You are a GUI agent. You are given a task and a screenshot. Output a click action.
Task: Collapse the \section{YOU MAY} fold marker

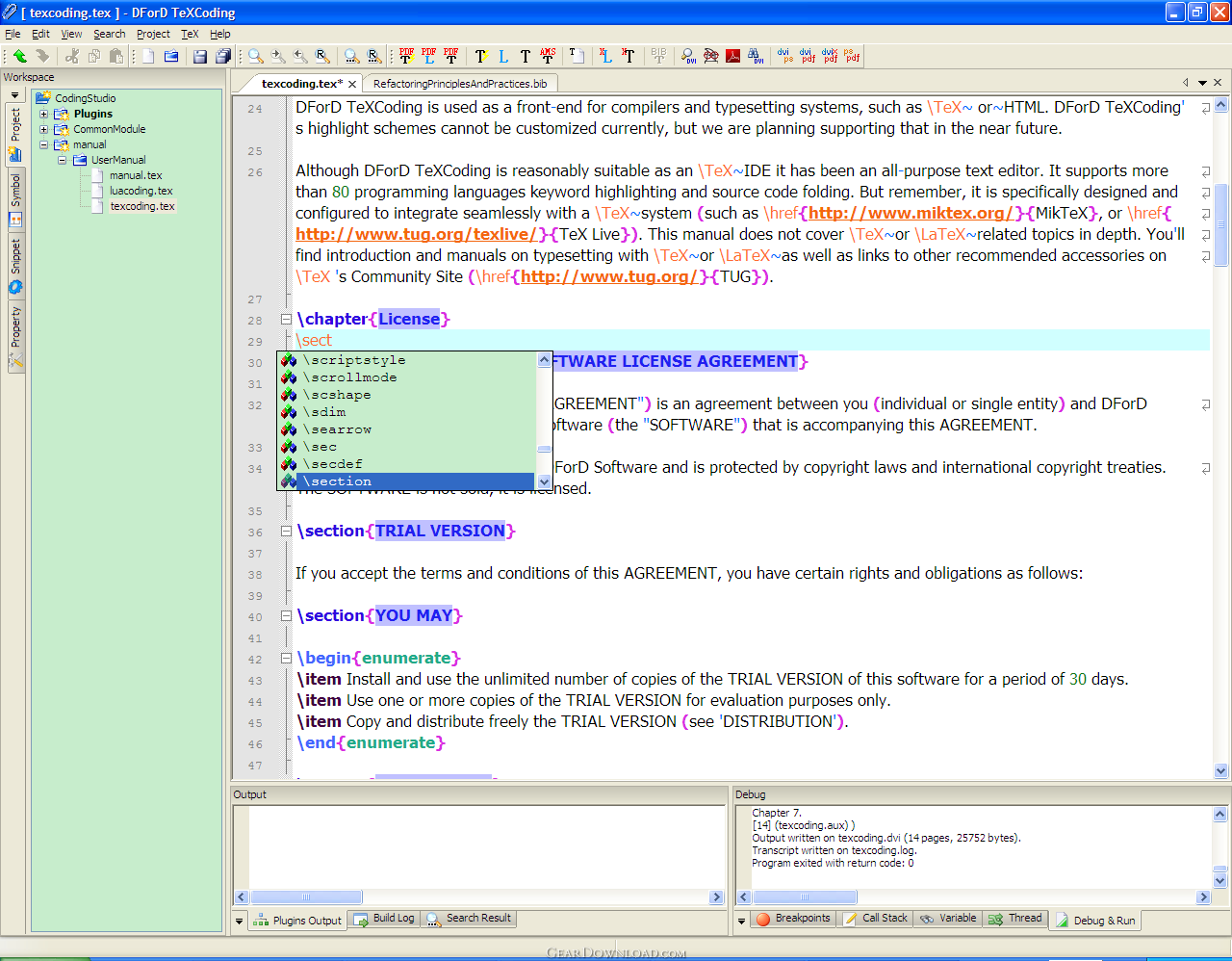pos(286,615)
